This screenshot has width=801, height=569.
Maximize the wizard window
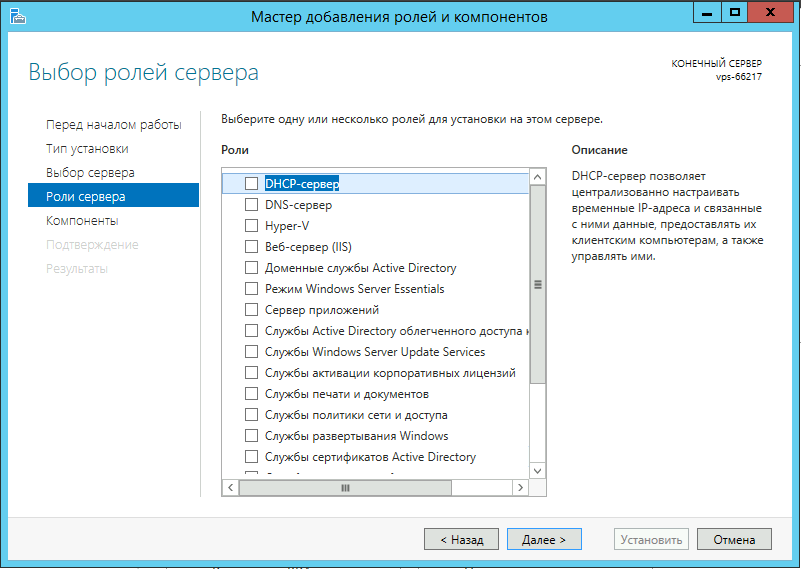[x=735, y=12]
